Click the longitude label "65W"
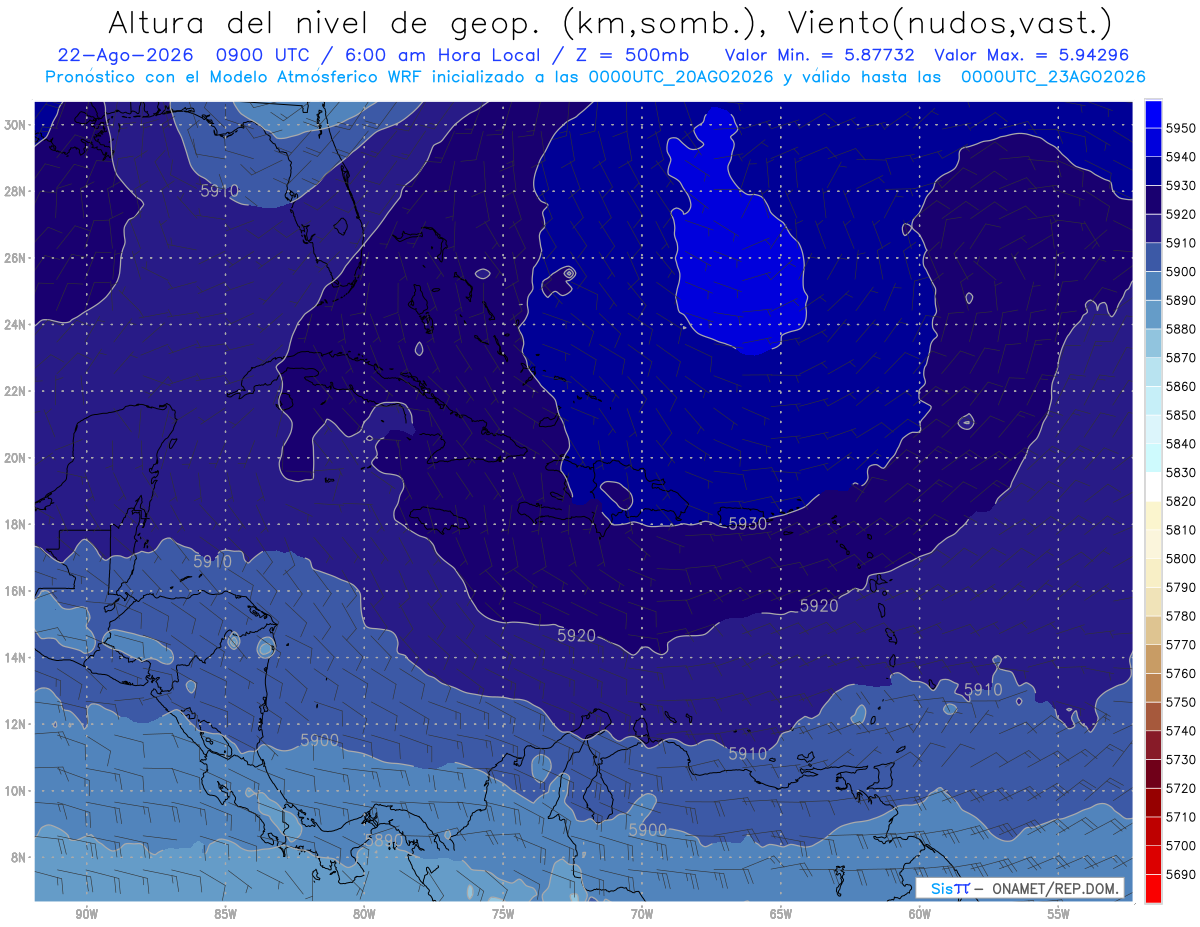1200x927 pixels. [781, 914]
